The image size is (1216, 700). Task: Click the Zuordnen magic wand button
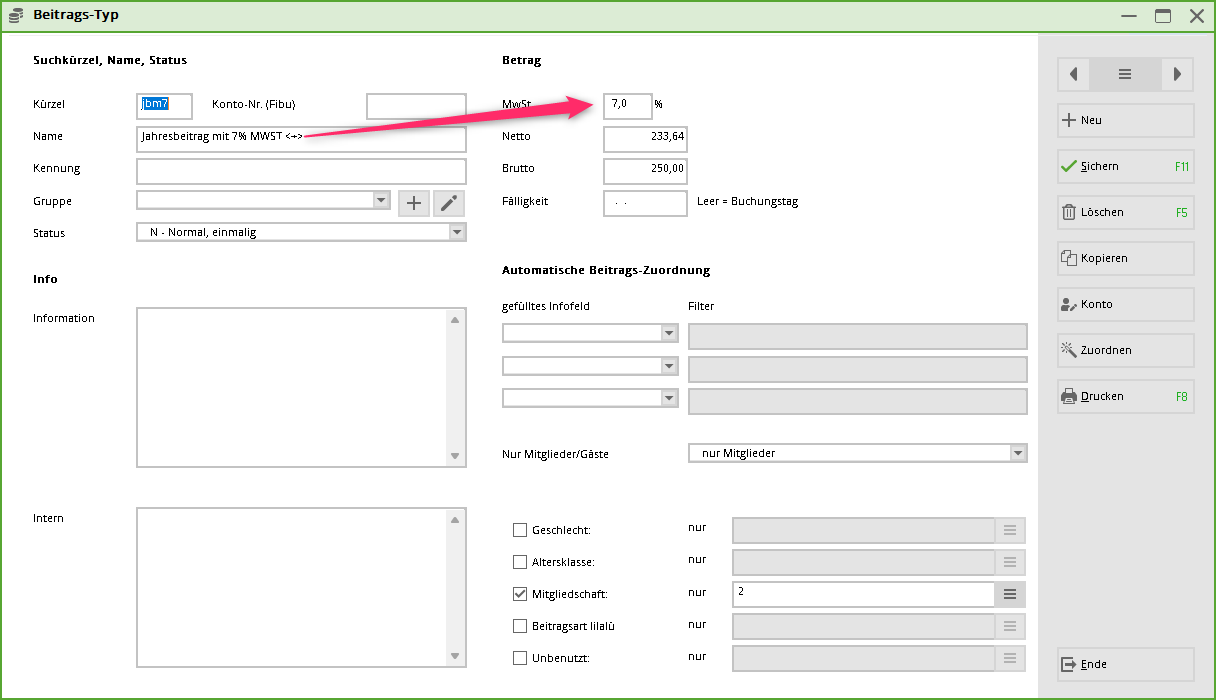click(x=1125, y=350)
